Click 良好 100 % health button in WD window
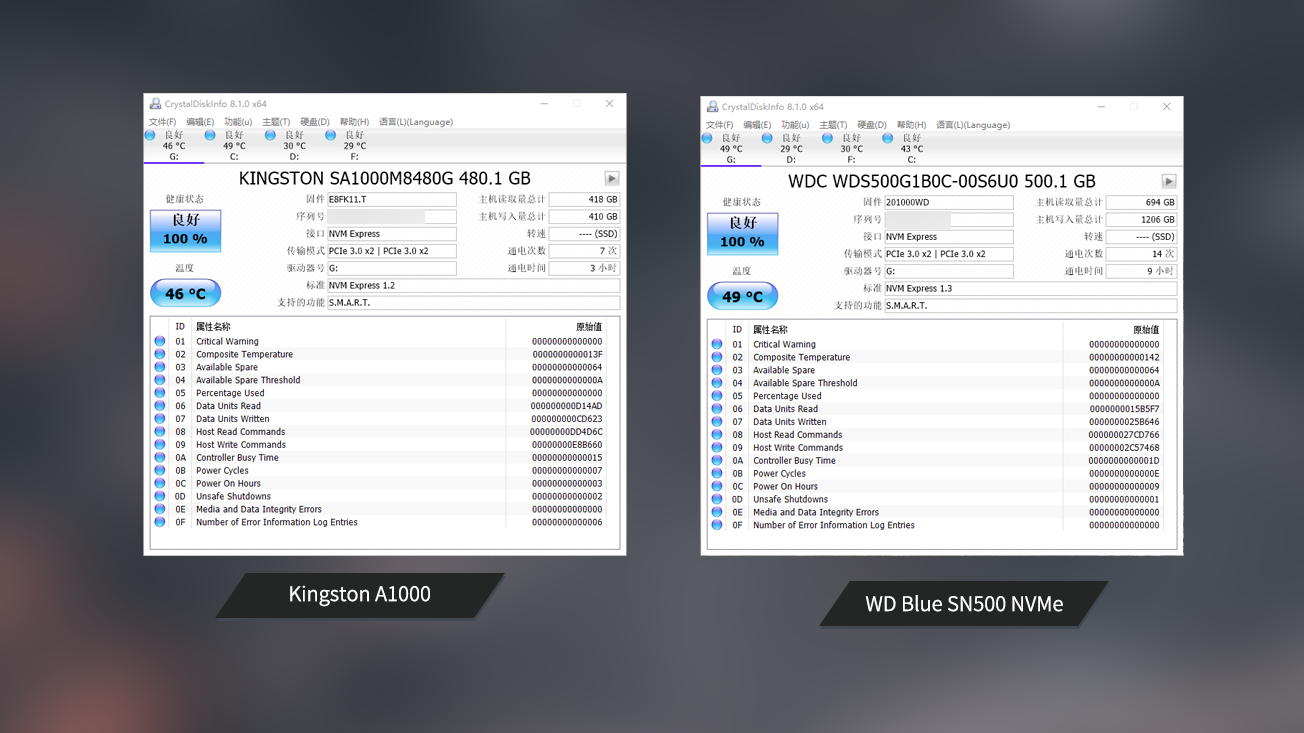1304x733 pixels. 742,234
